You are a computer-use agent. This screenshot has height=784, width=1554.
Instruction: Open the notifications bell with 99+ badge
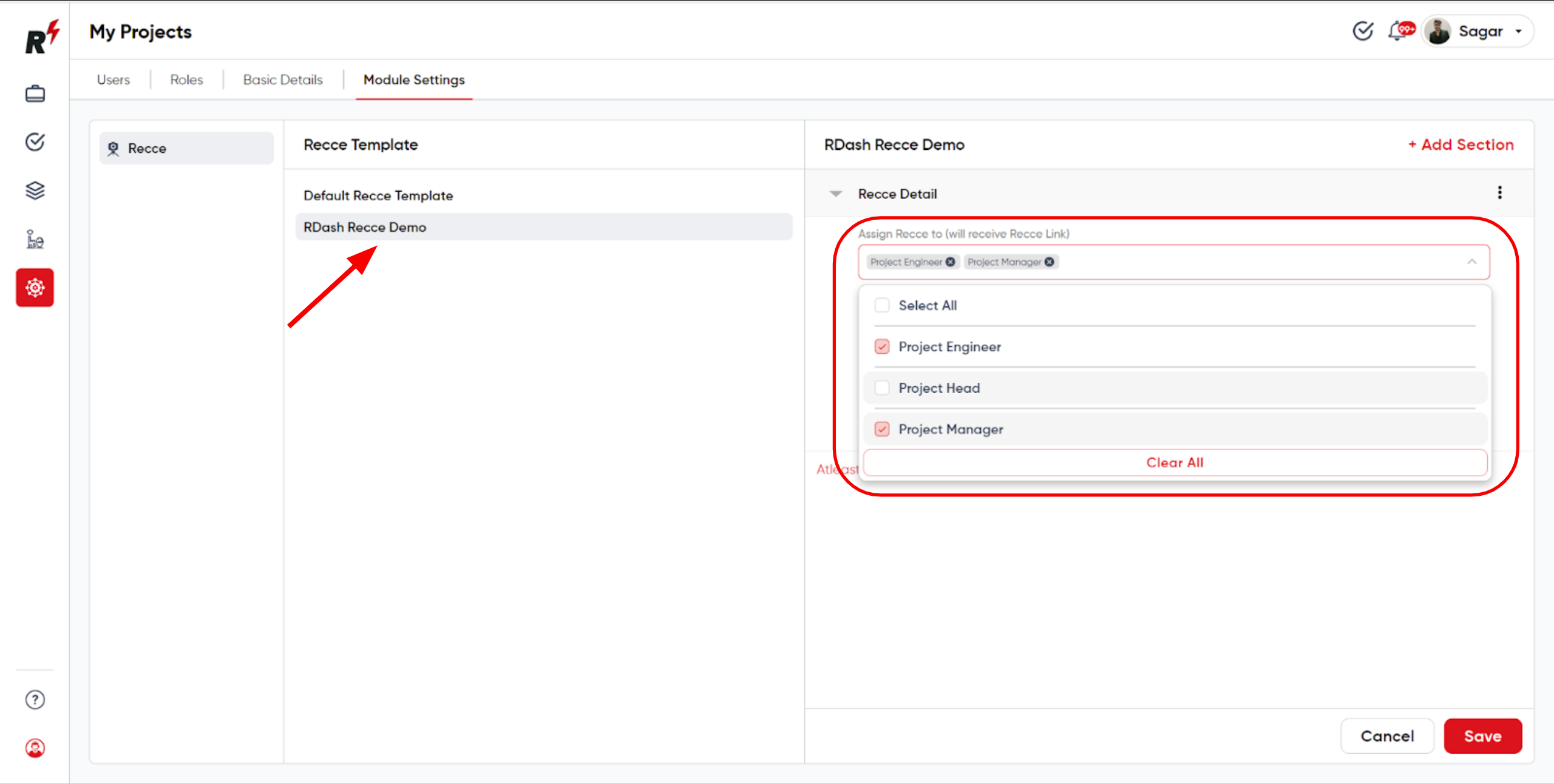(1400, 30)
